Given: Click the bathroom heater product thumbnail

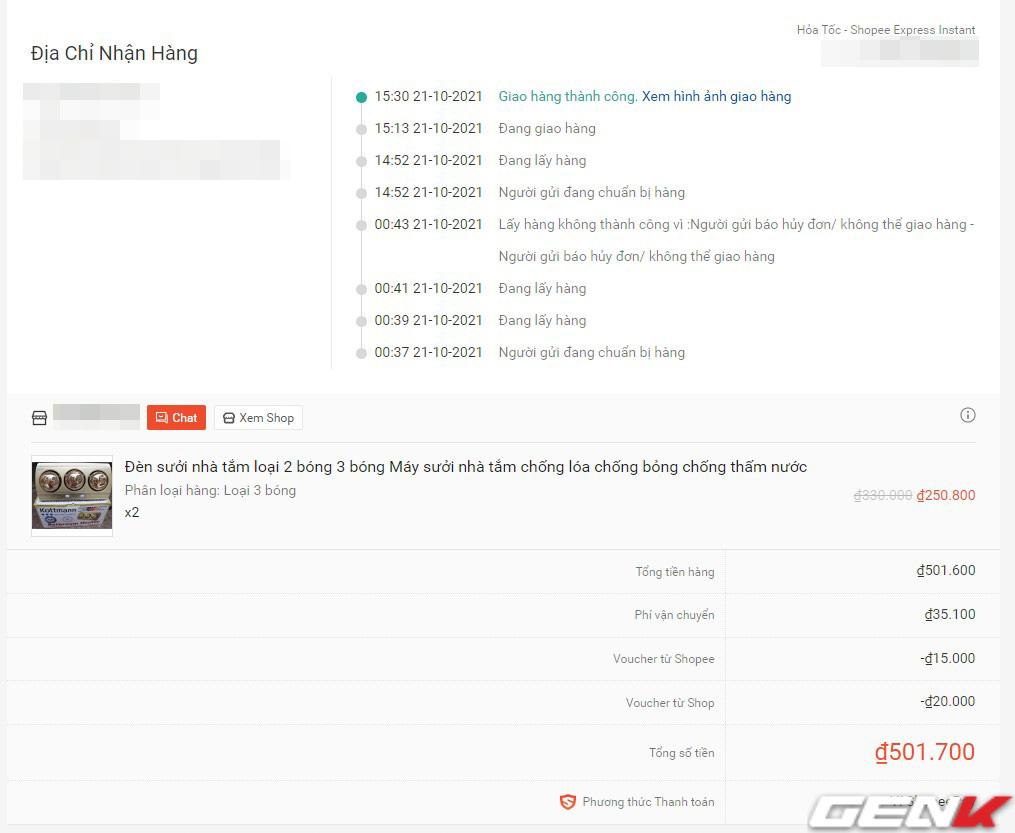Looking at the screenshot, I should 72,496.
